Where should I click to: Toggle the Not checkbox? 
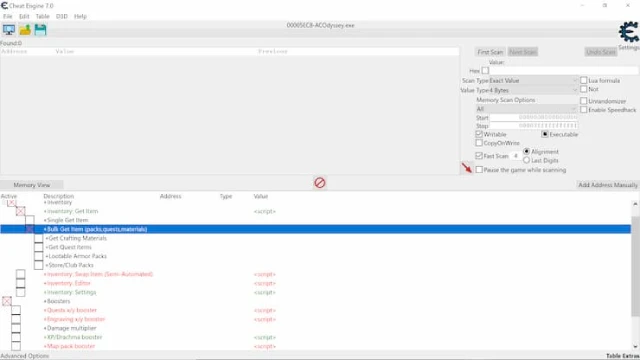click(584, 89)
